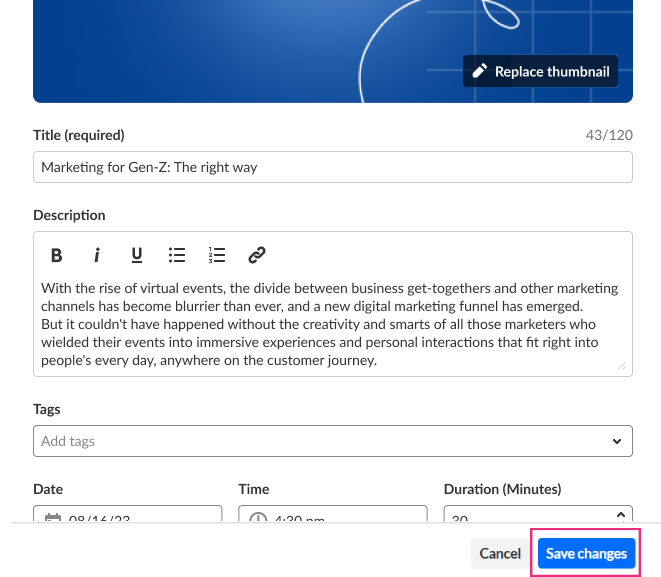Toggle underline formatting in Description
Viewport: 661px width, 577px height.
(x=137, y=255)
